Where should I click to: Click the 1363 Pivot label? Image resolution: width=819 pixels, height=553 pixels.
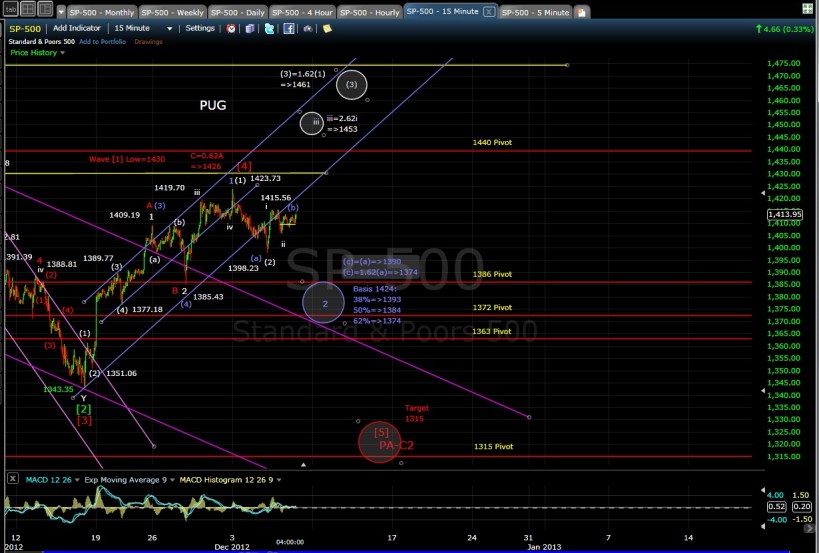tap(492, 331)
